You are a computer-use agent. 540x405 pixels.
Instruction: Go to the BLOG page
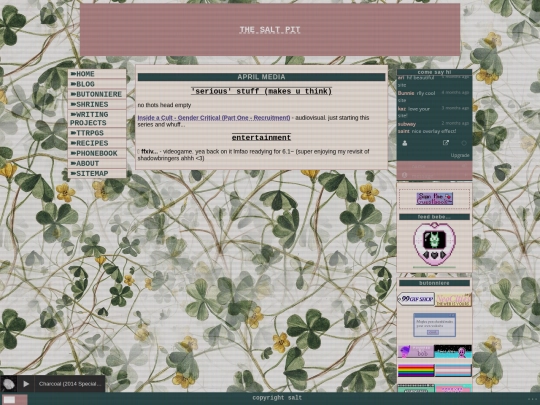[x=97, y=84]
